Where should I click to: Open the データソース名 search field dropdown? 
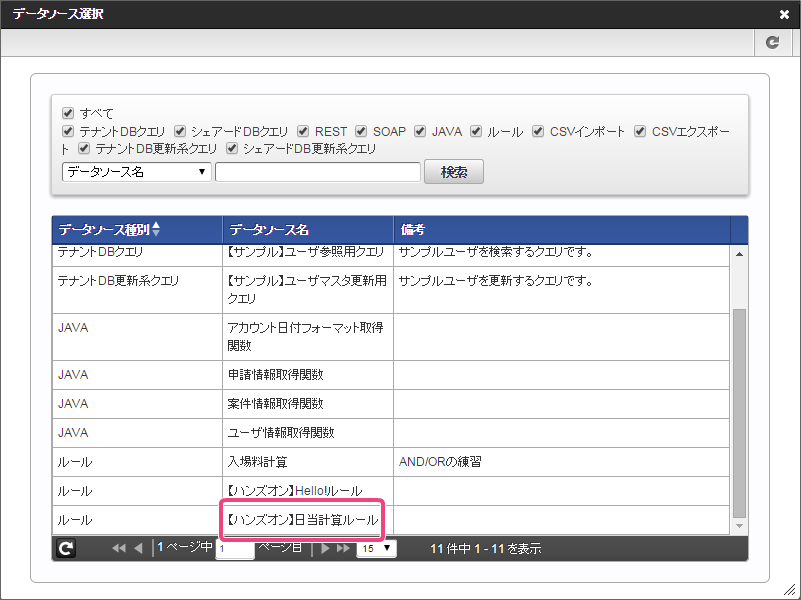point(136,172)
